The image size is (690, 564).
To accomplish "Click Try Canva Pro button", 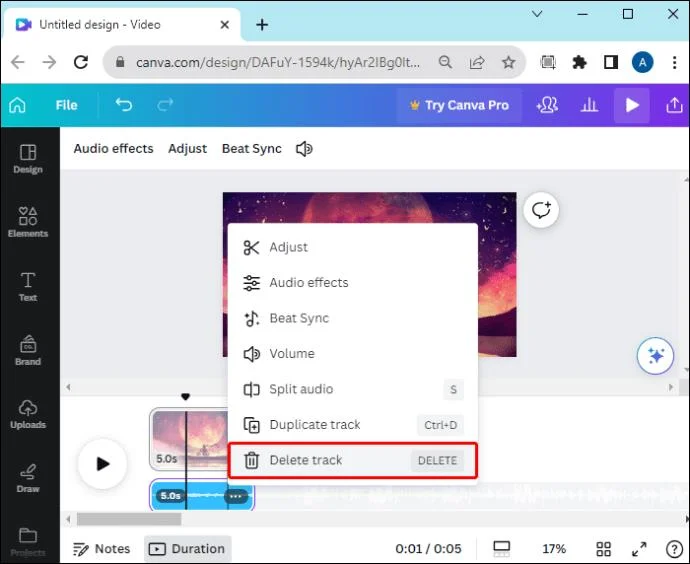I will click(x=459, y=105).
